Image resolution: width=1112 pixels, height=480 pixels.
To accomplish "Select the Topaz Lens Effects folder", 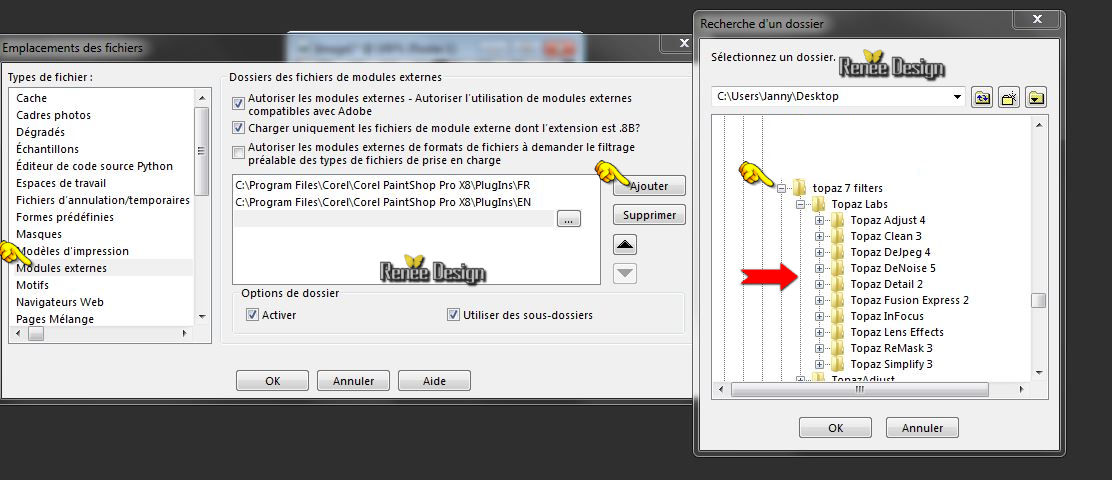I will pos(897,332).
